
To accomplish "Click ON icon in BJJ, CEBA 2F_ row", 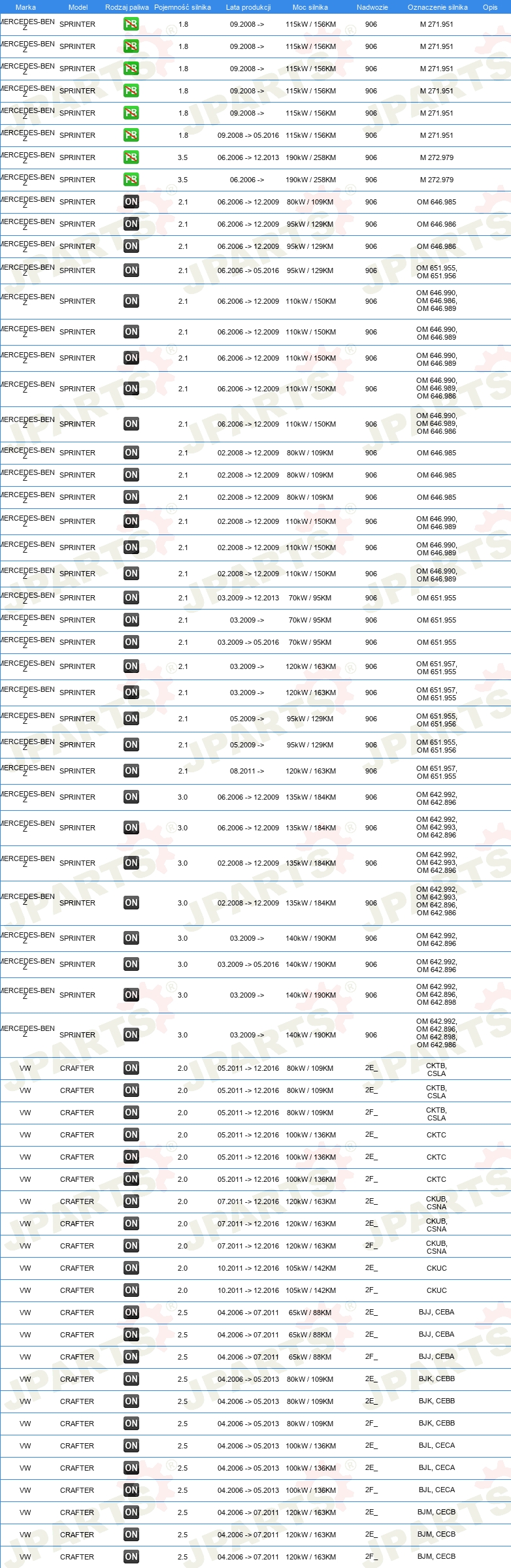I will (x=131, y=1357).
